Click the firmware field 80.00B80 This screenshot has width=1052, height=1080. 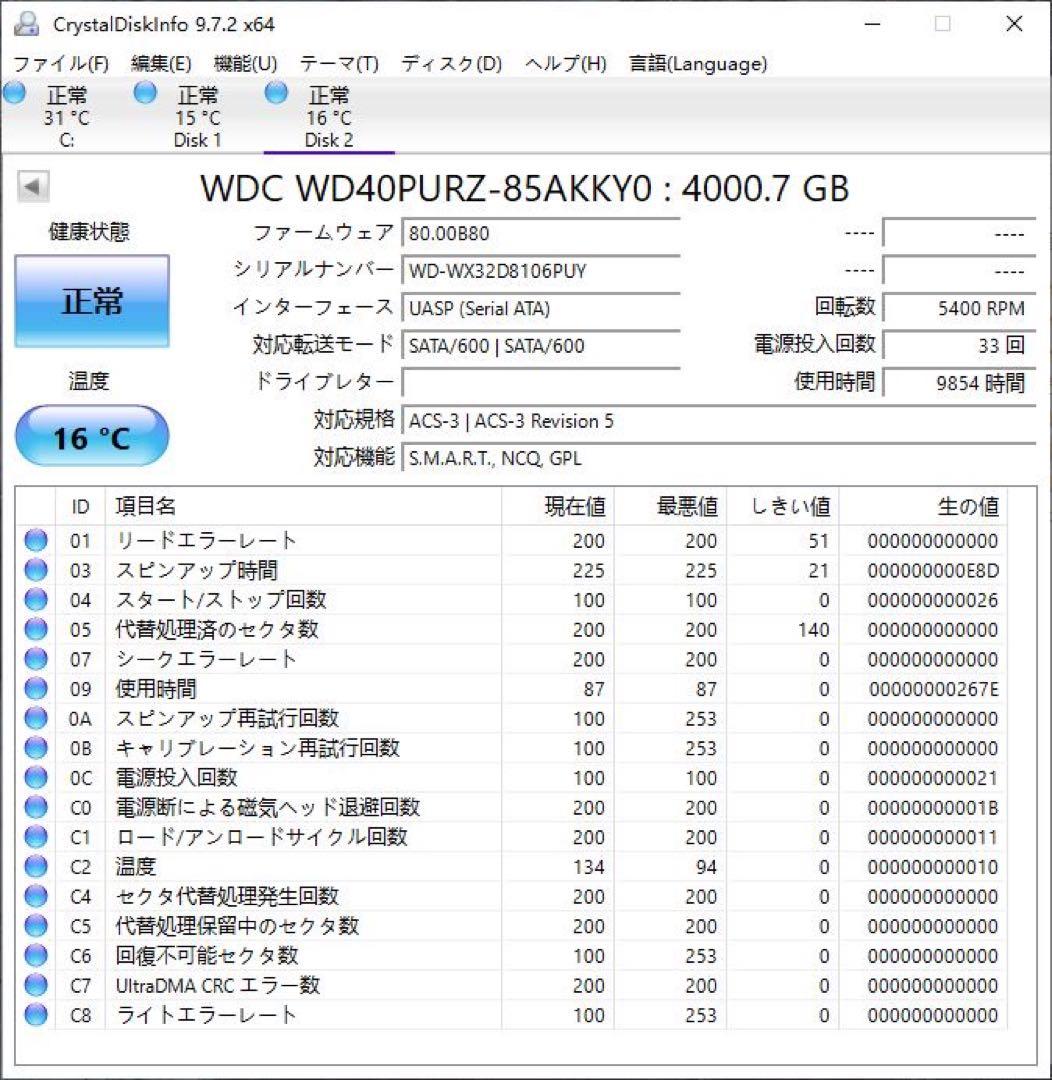tap(541, 233)
